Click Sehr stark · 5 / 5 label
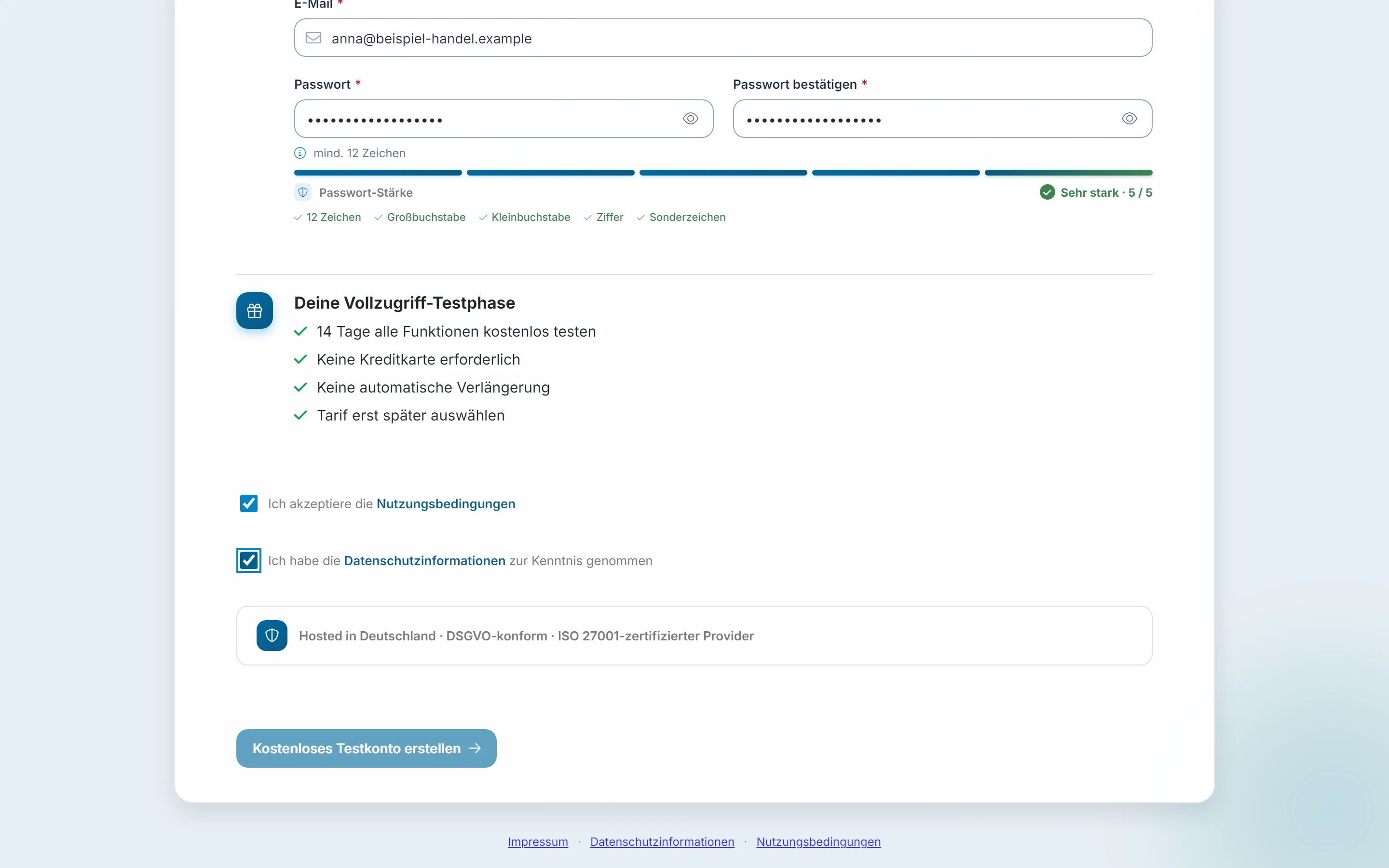The width and height of the screenshot is (1389, 868). 1106,193
